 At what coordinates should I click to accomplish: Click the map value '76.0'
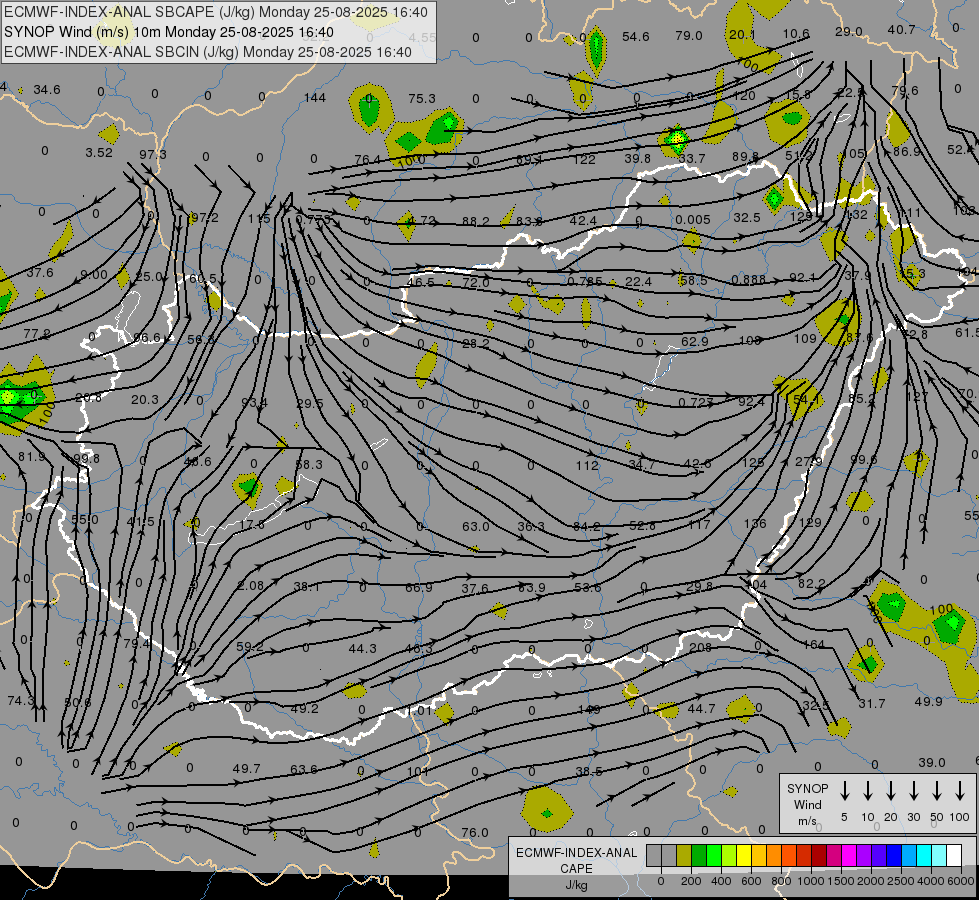coord(475,833)
